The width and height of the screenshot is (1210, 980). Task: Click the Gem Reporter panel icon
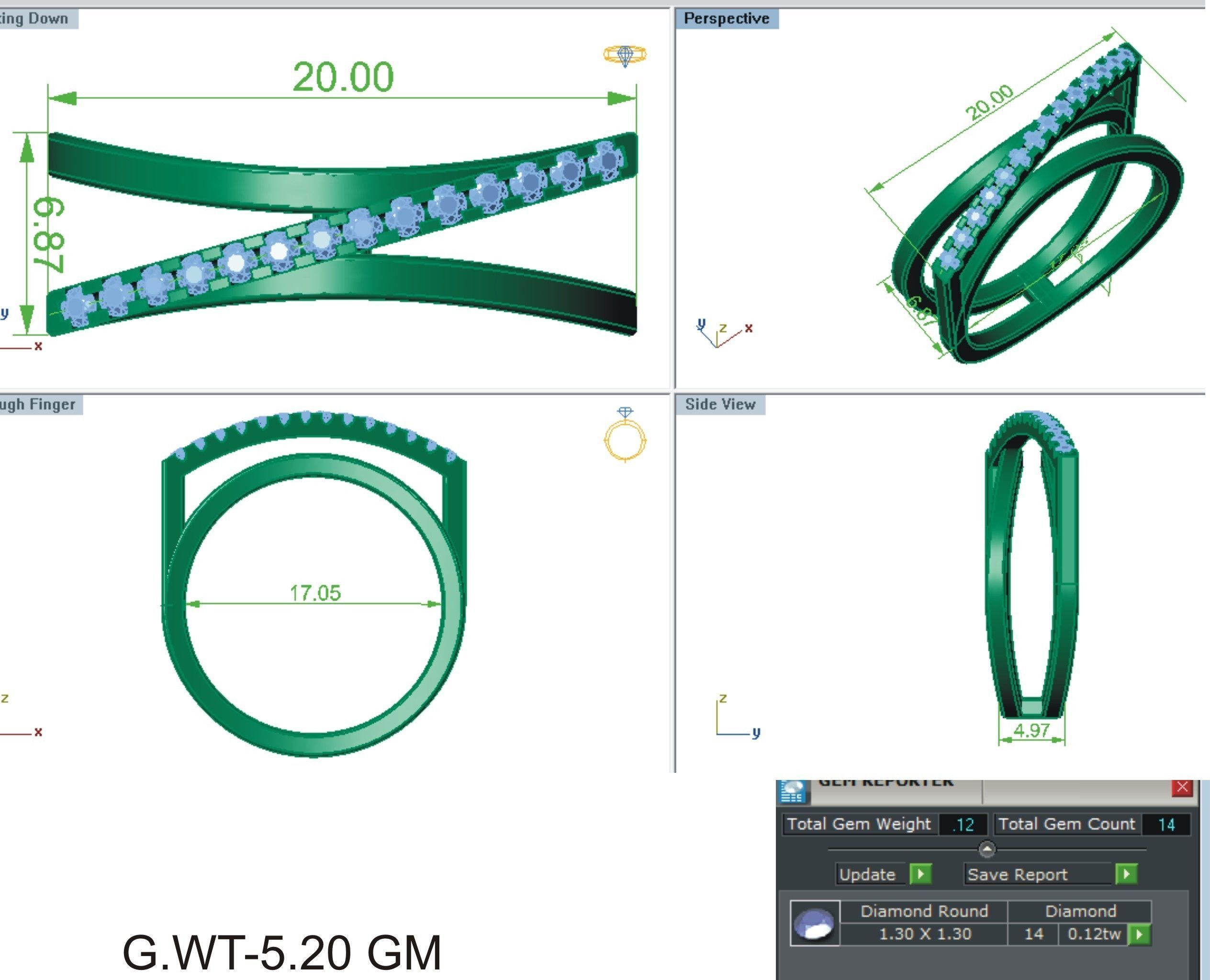click(792, 791)
